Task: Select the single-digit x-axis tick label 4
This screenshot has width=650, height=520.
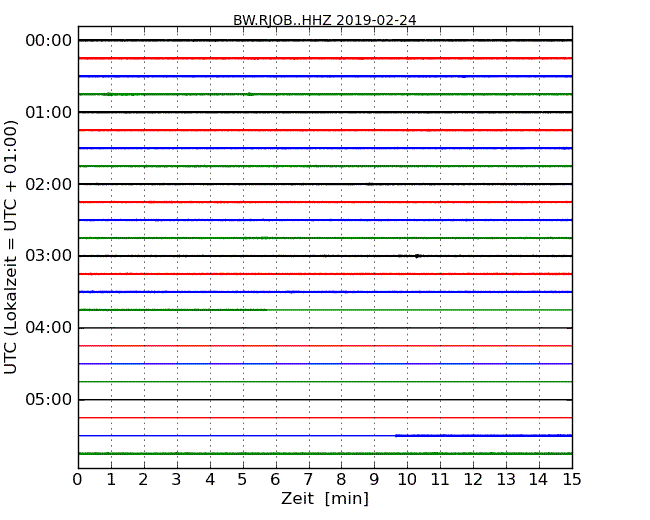Action: 210,480
